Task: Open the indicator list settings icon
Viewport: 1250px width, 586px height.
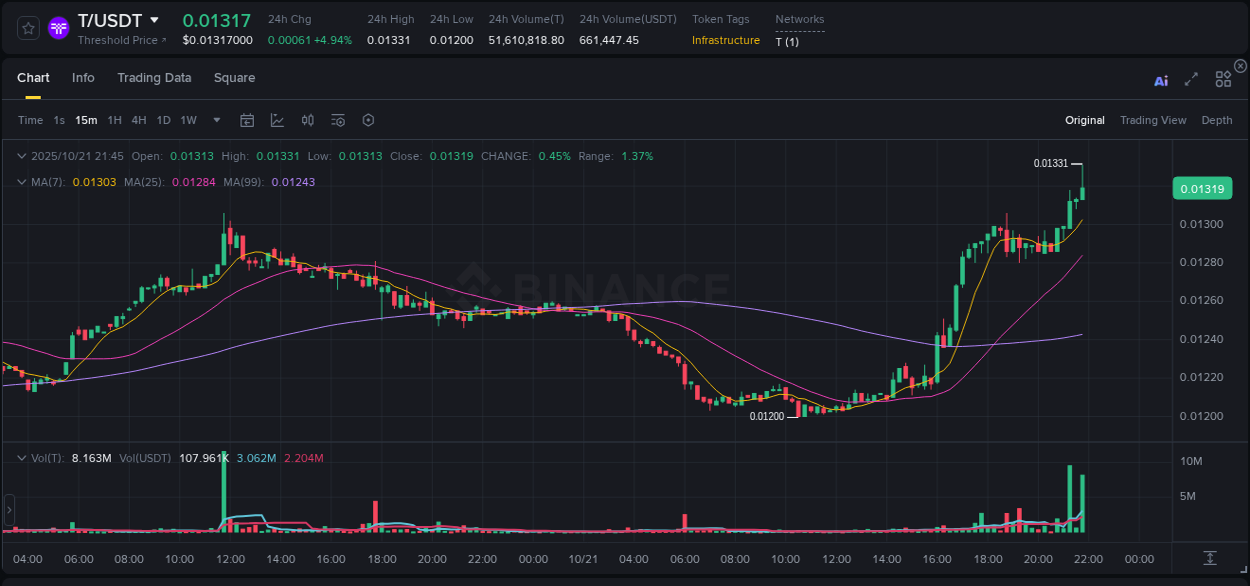Action: (x=338, y=120)
